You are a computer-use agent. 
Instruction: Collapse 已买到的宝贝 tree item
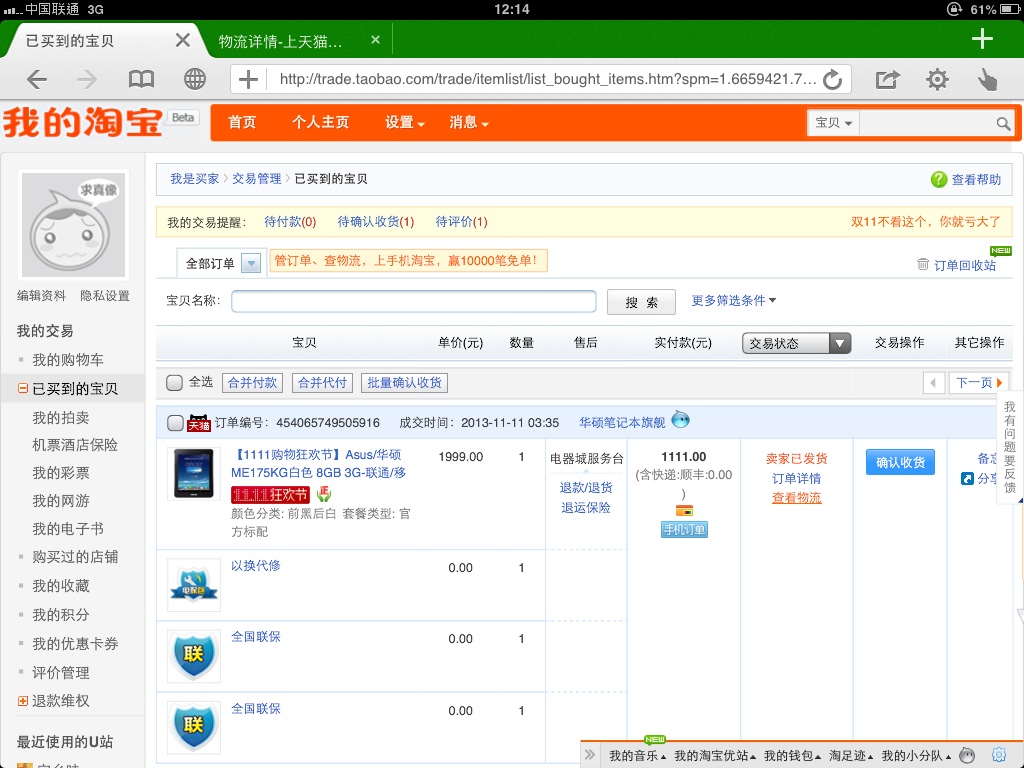pos(23,389)
